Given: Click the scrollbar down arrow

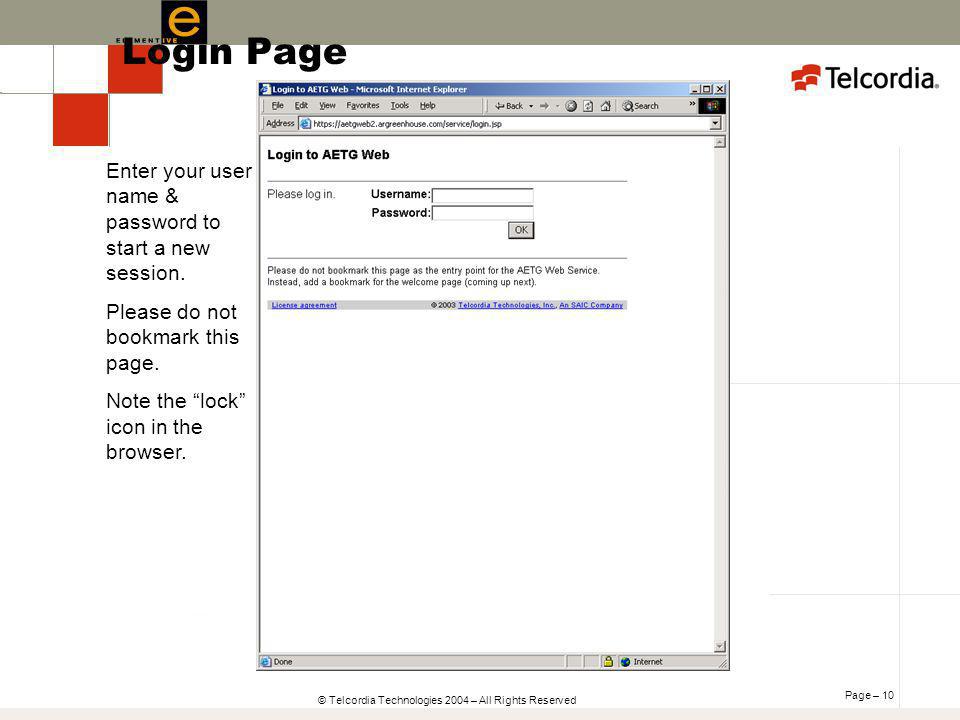Looking at the screenshot, I should click(720, 647).
